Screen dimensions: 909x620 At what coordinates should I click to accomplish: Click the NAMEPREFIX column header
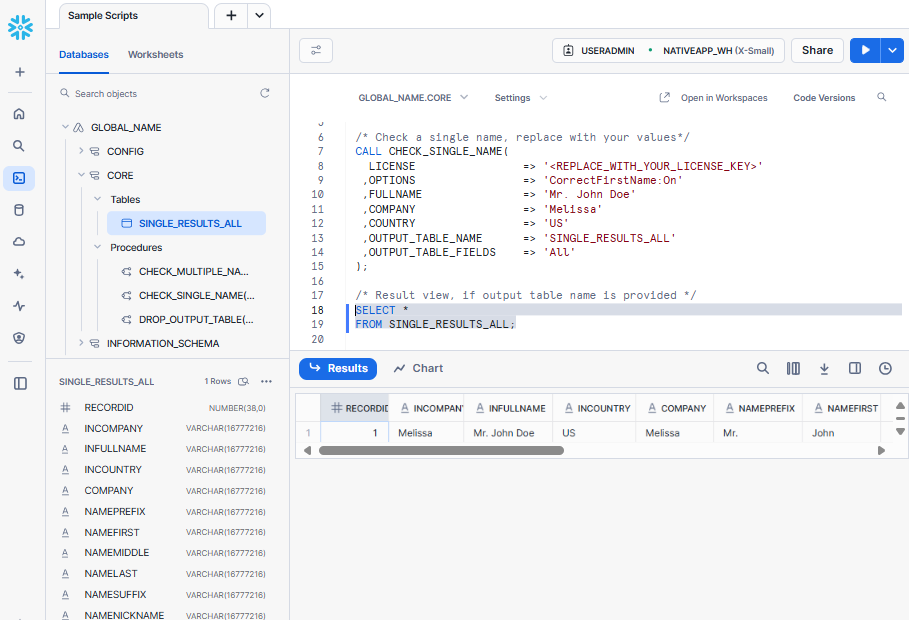[x=758, y=408]
